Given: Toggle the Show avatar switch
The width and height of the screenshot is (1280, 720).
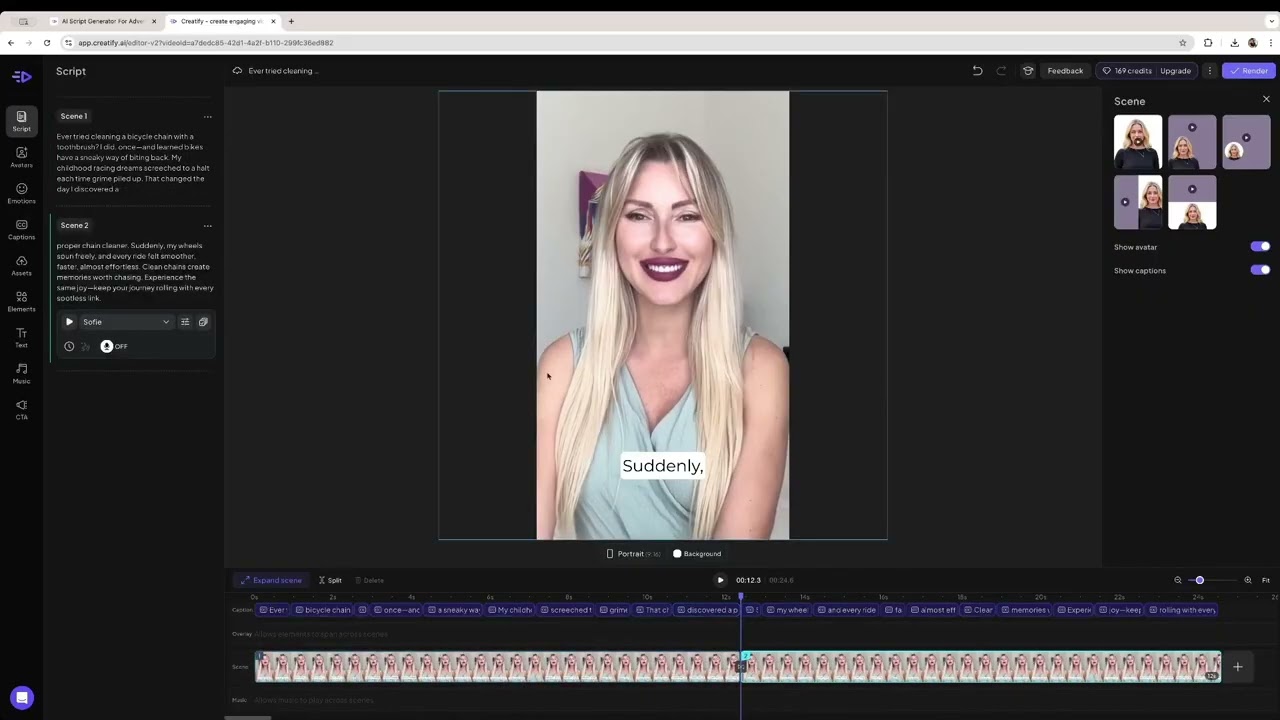Looking at the screenshot, I should coord(1260,246).
